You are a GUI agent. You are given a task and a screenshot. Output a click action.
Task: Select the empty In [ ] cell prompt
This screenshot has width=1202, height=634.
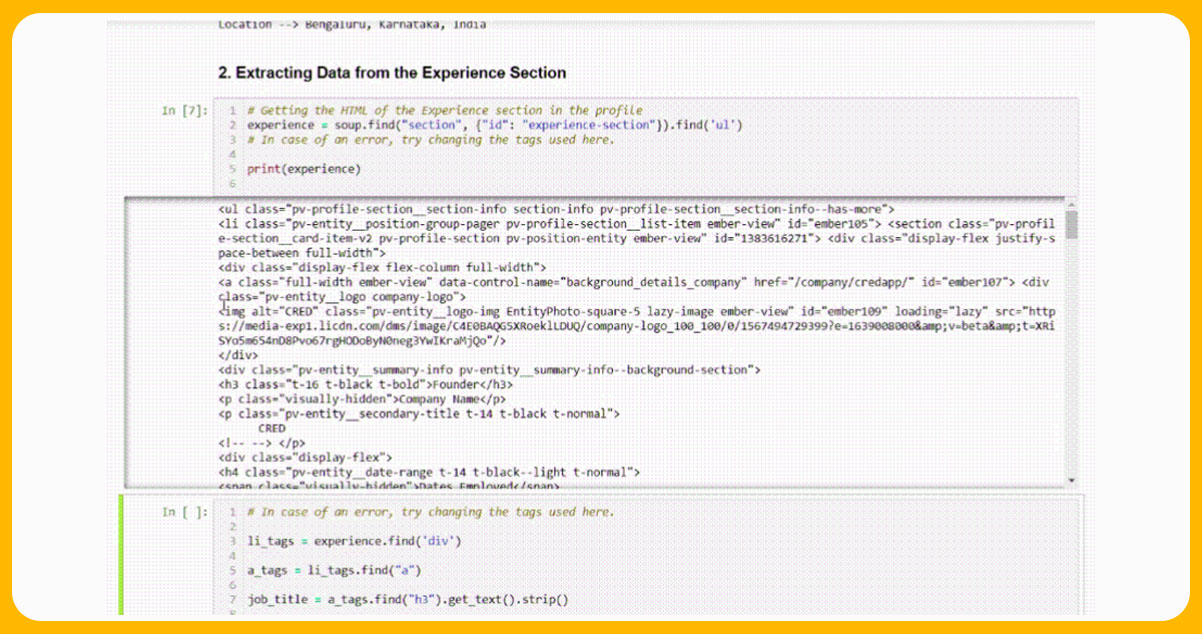click(x=185, y=512)
